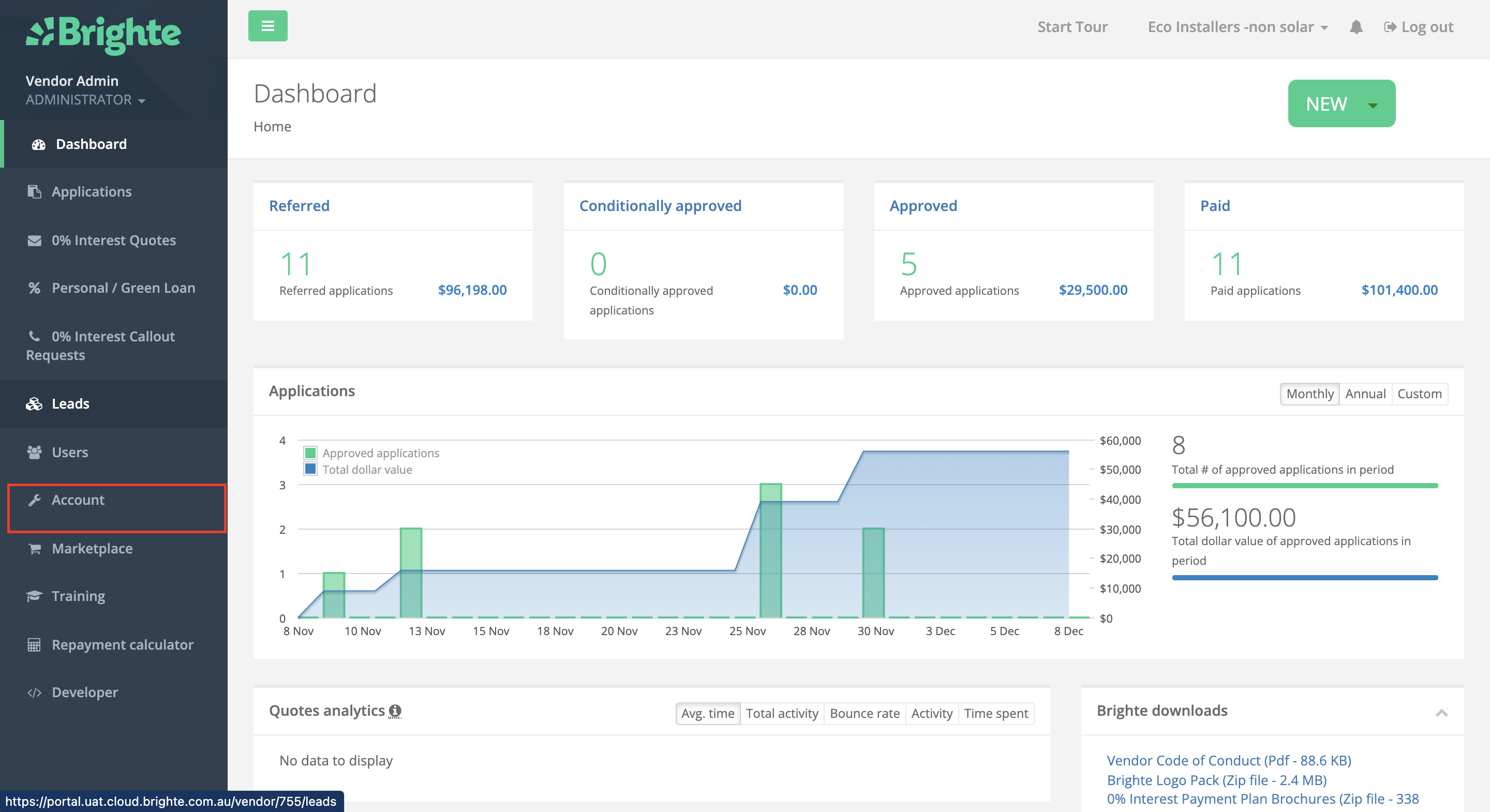Viewport: 1490px width, 812px height.
Task: Switch quotes analytics to Activity
Action: [x=931, y=714]
